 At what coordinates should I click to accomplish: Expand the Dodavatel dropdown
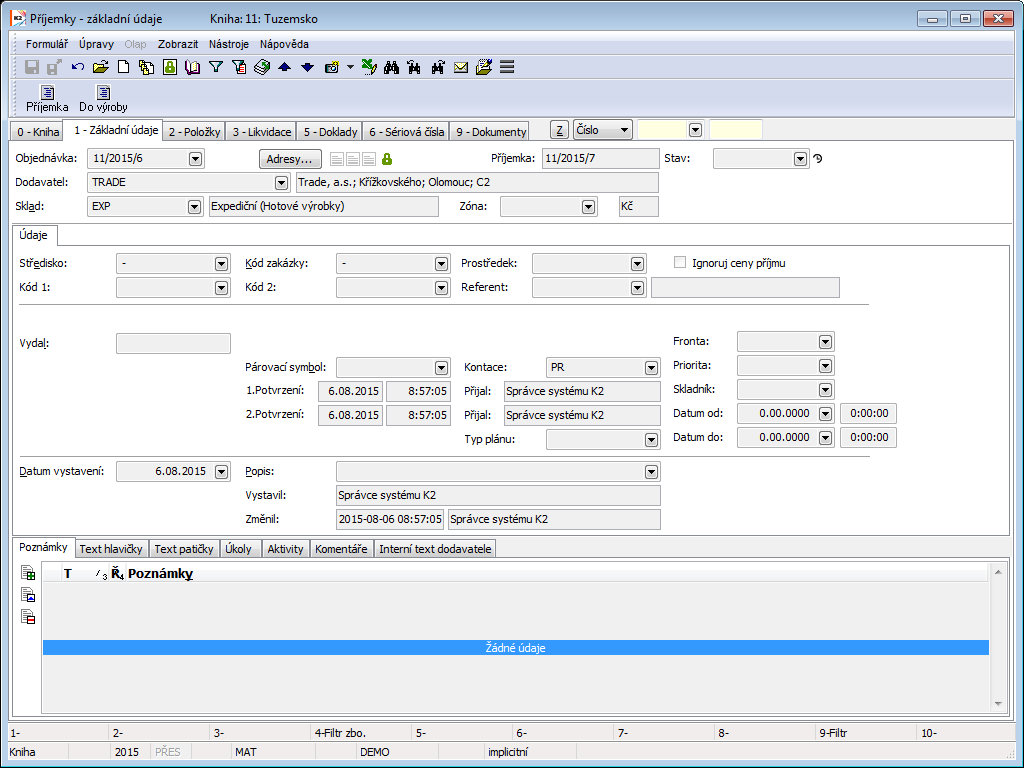(x=281, y=183)
